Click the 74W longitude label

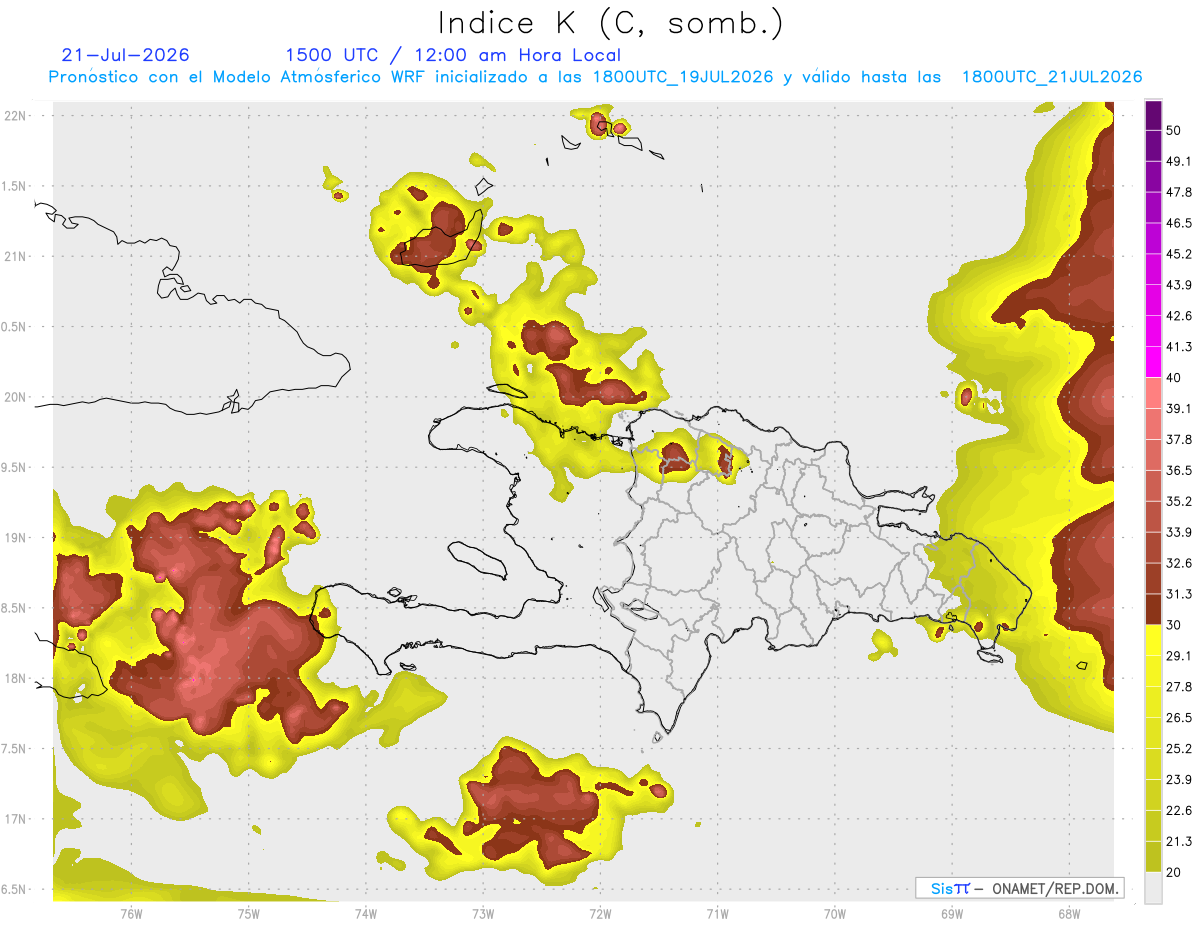point(366,913)
